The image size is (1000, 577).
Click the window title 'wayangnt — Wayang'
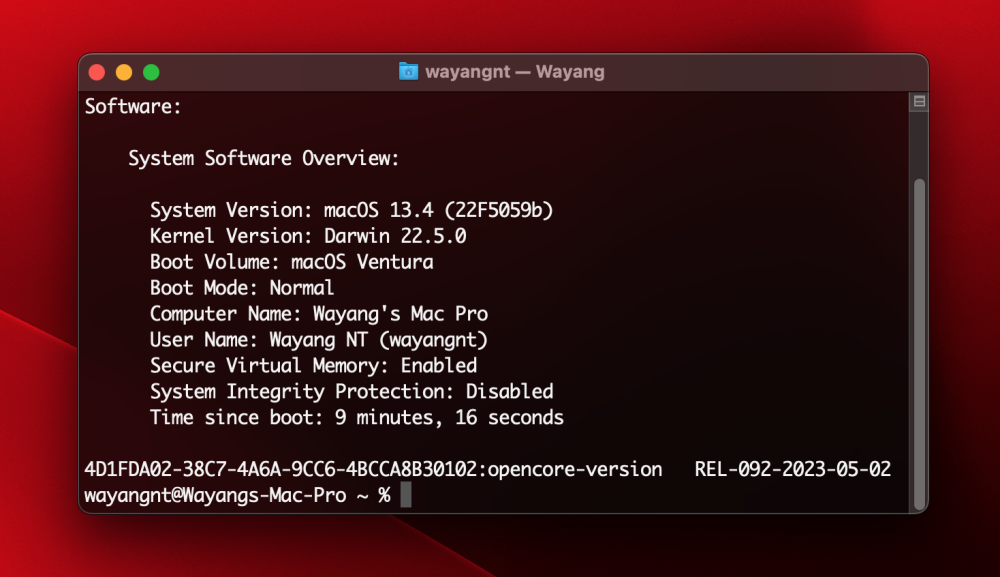point(515,71)
